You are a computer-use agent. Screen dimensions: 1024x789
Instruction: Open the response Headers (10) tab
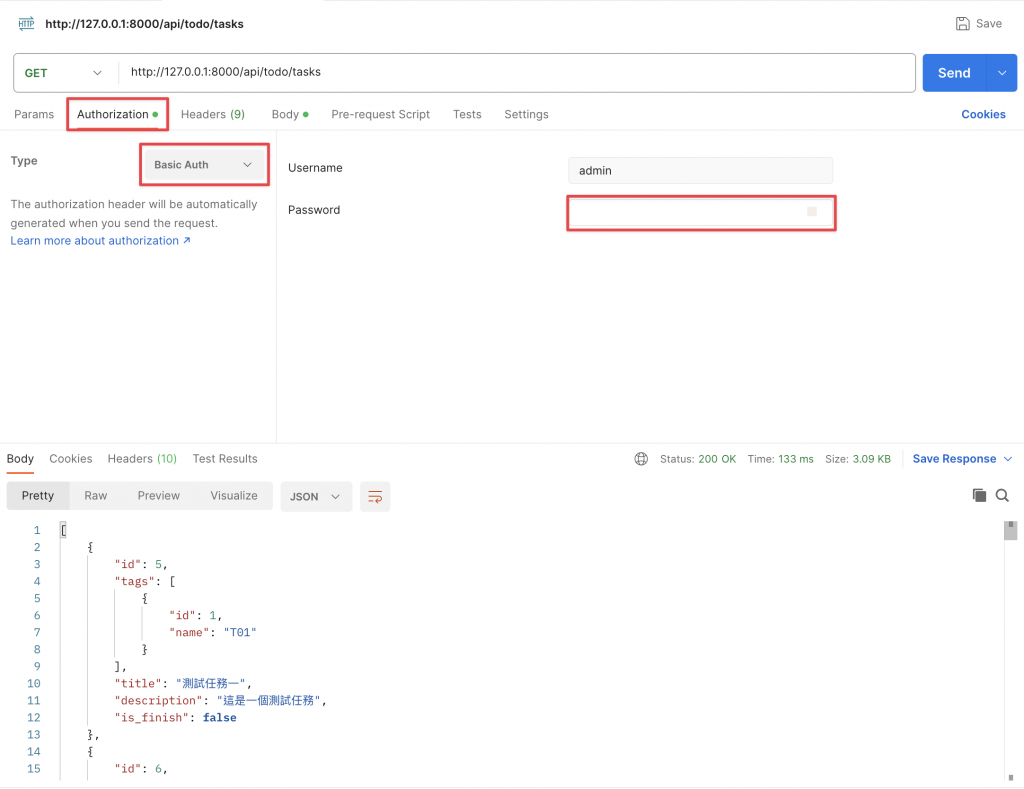[x=142, y=459]
